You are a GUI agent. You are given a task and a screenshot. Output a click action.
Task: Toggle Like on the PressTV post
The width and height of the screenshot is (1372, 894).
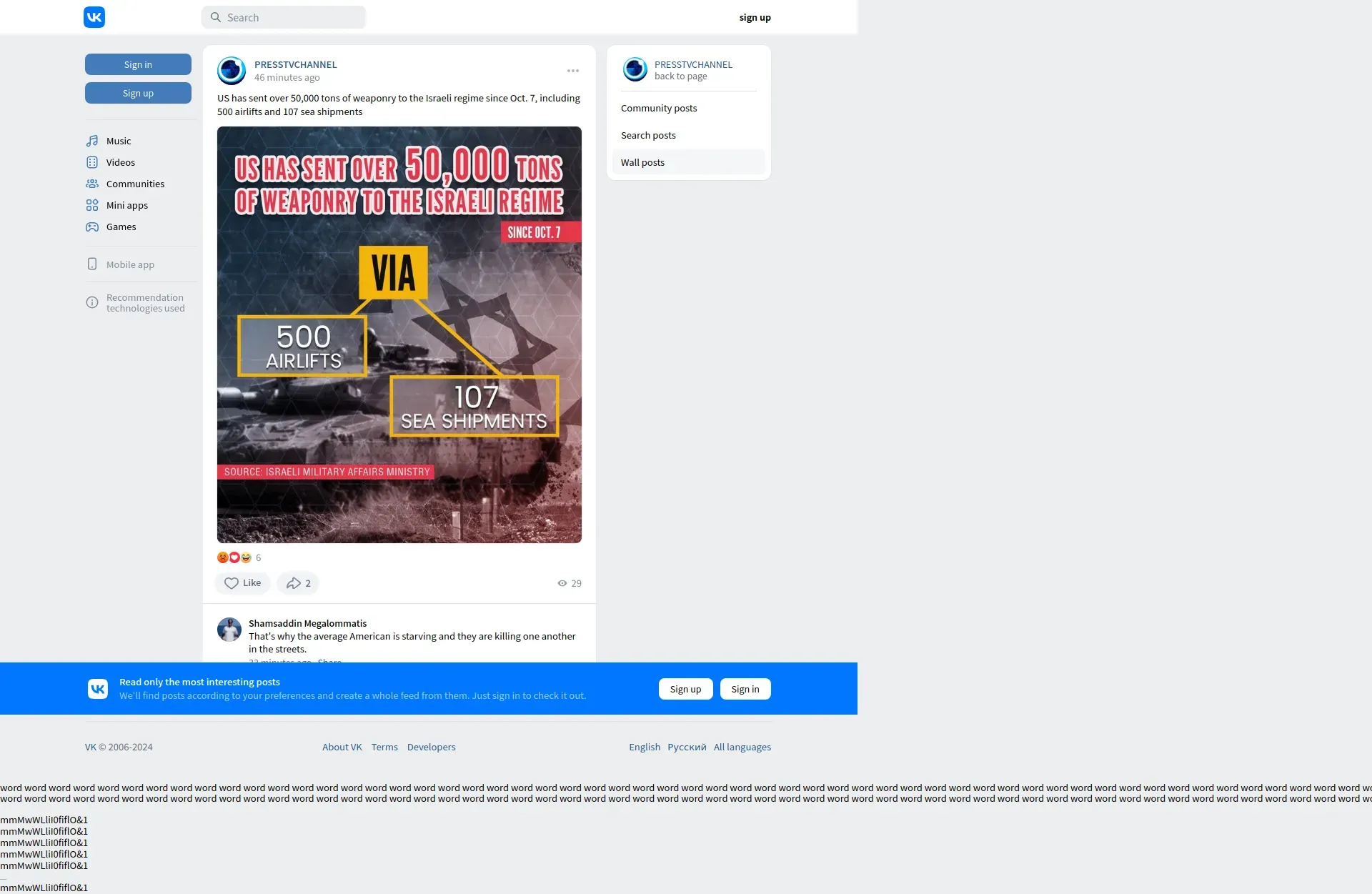tap(242, 583)
